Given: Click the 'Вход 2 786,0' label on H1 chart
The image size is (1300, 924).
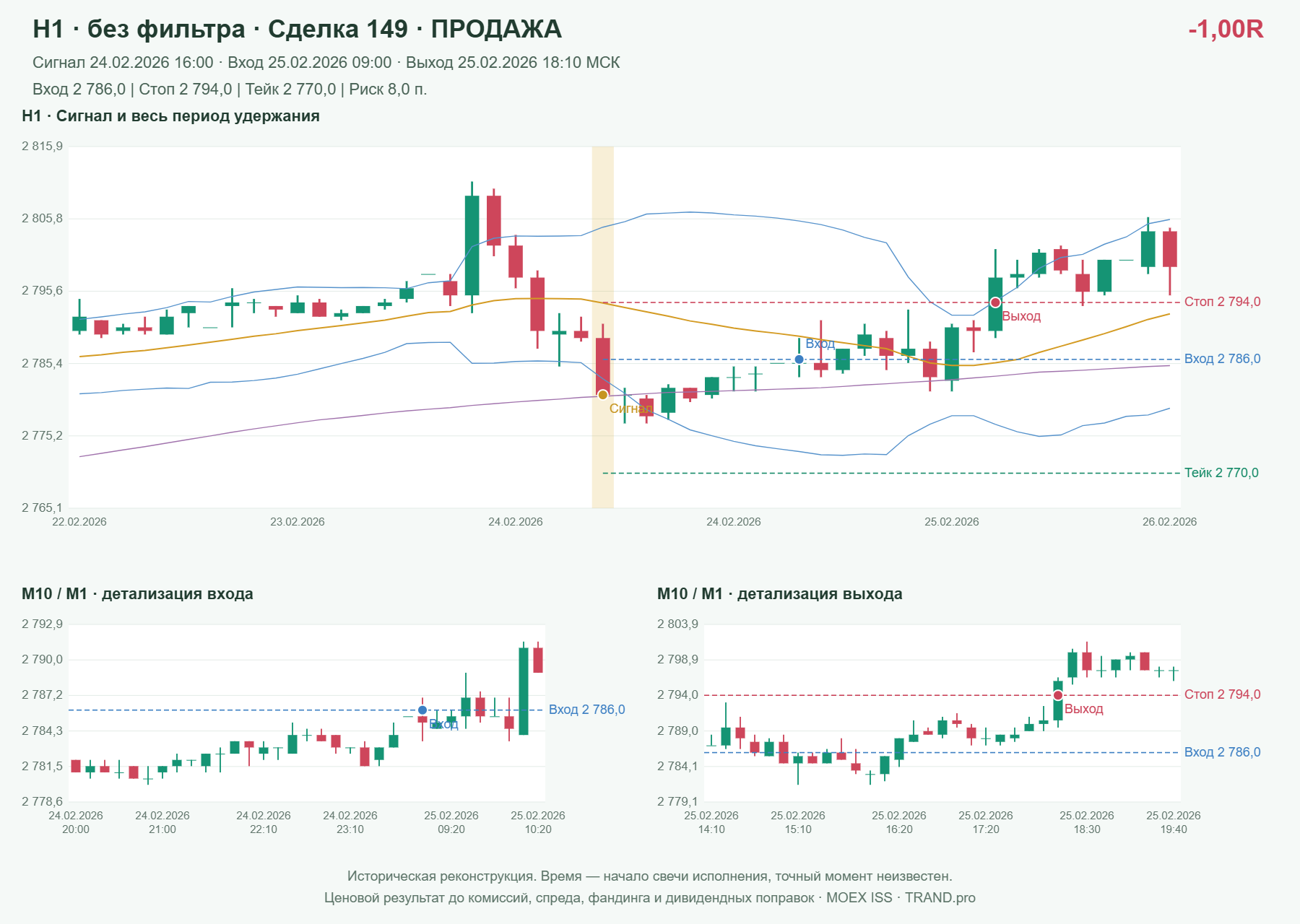Looking at the screenshot, I should pyautogui.click(x=1222, y=359).
